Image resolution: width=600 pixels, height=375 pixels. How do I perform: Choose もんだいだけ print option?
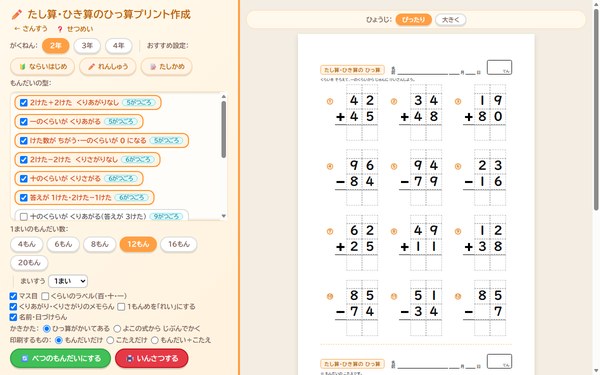59,340
